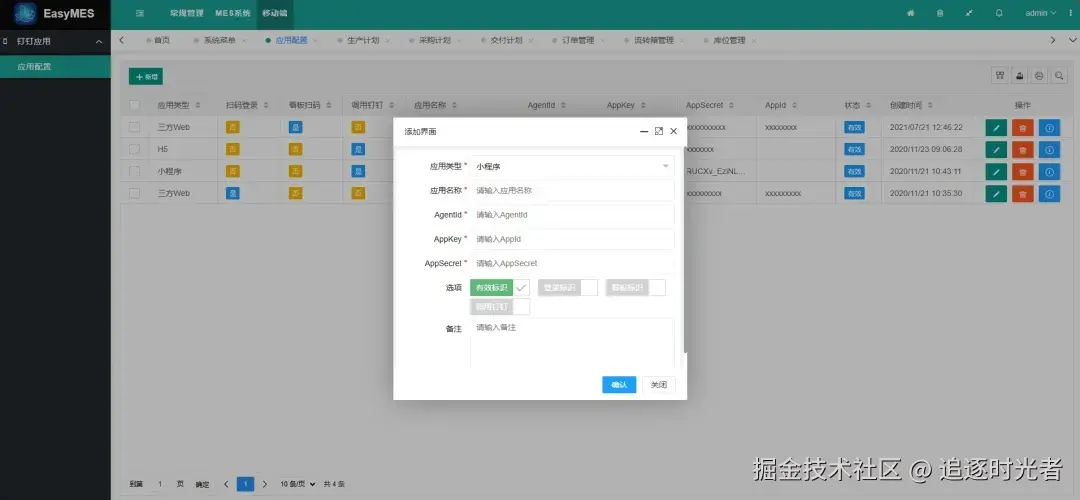Switch to the 采购计划 tab
Image resolution: width=1080 pixels, height=500 pixels.
[435, 41]
